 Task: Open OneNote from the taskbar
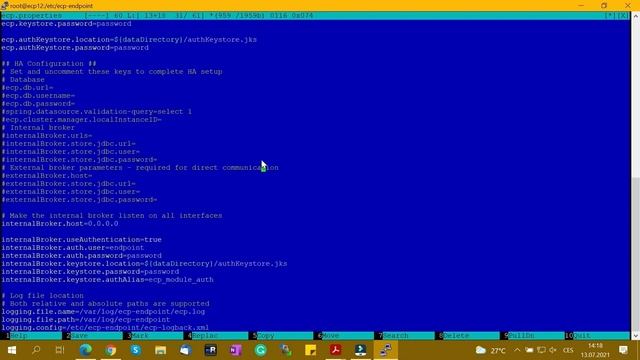pyautogui.click(x=236, y=350)
